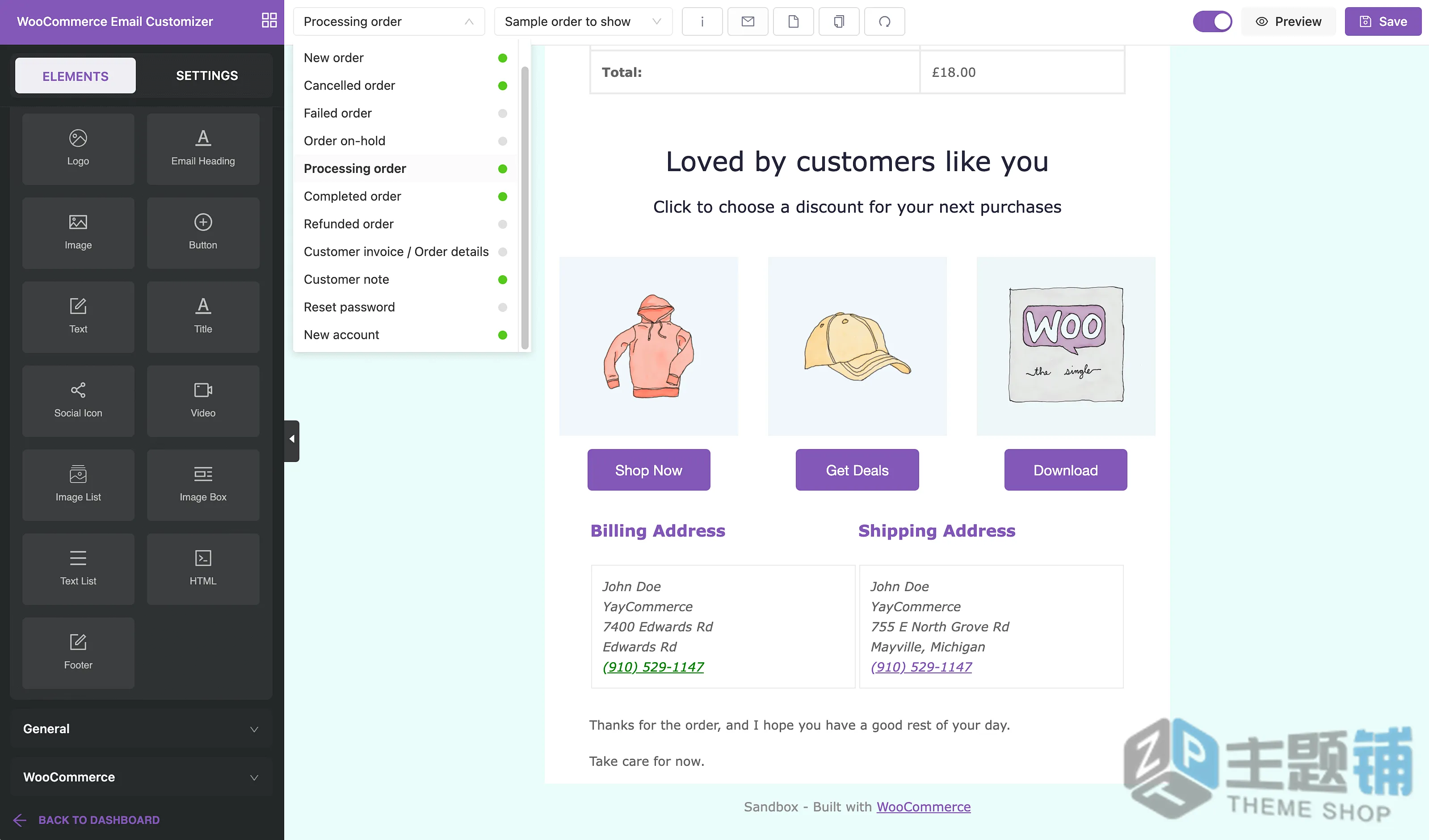
Task: Expand the General section
Action: 141,729
